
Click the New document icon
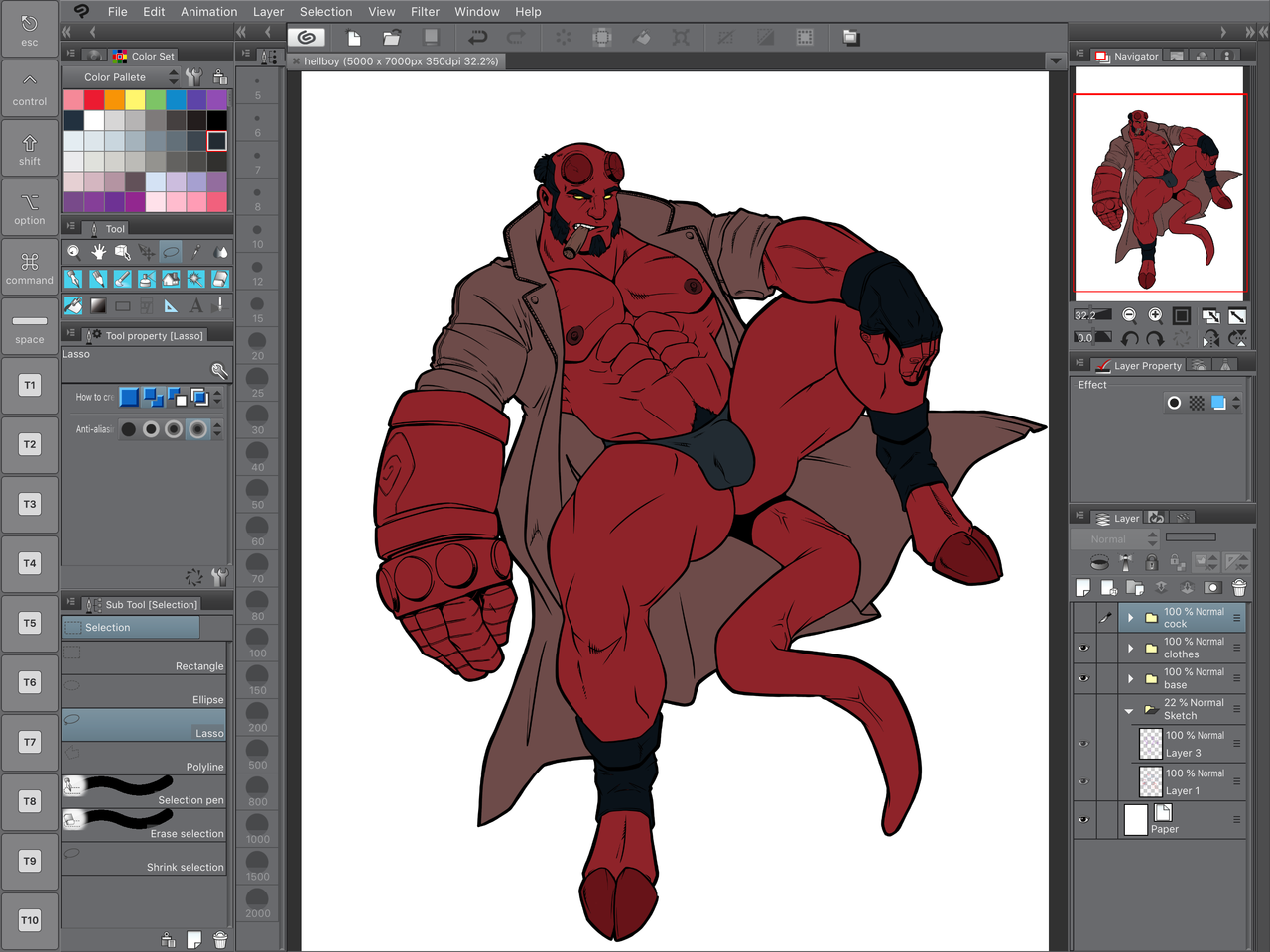pyautogui.click(x=354, y=38)
